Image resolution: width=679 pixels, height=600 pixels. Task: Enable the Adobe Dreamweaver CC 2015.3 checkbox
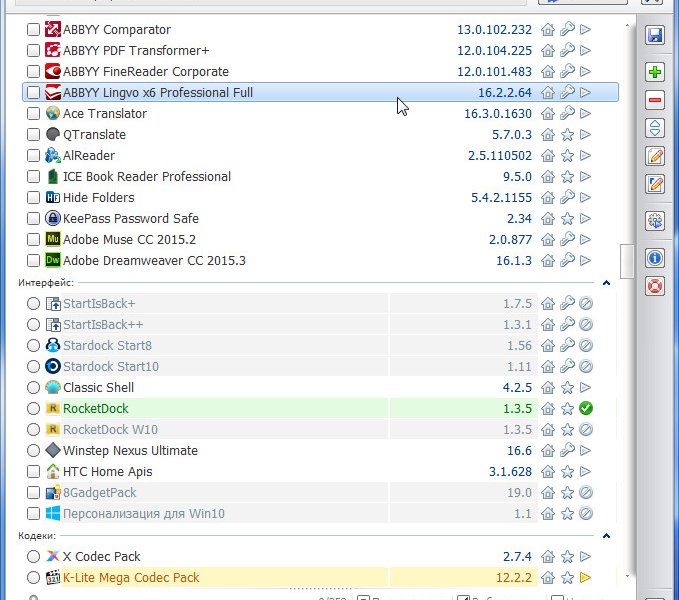[x=33, y=261]
